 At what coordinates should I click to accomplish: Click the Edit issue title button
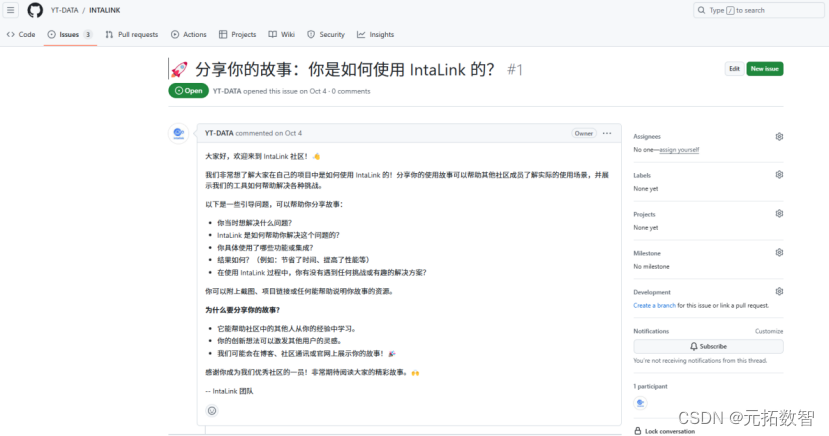(734, 69)
